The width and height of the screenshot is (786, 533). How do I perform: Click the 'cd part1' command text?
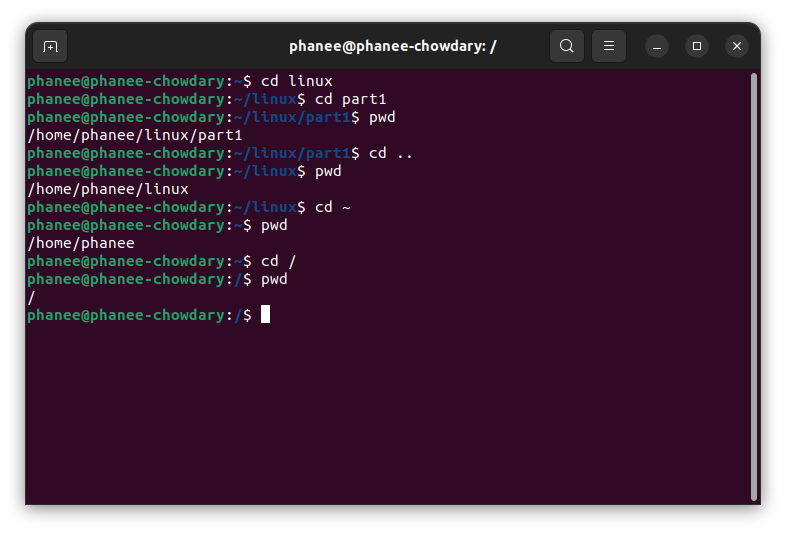[350, 99]
